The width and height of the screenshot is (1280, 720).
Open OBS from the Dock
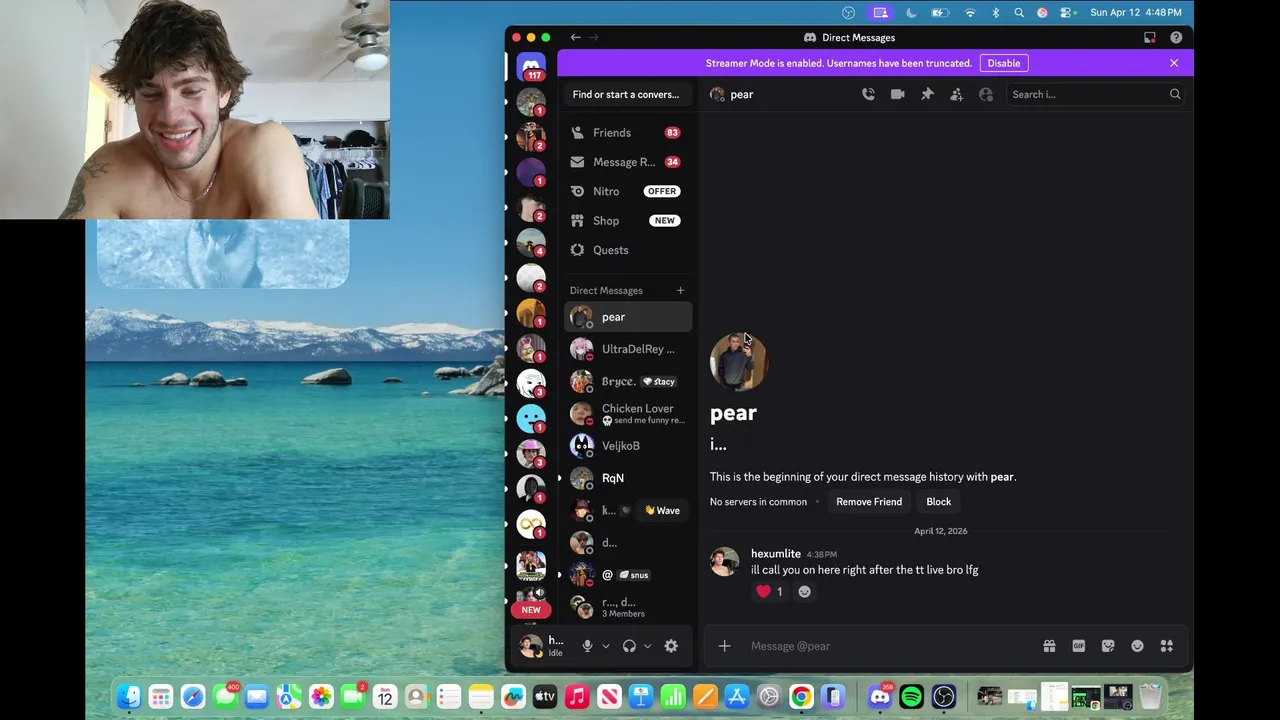(x=943, y=697)
